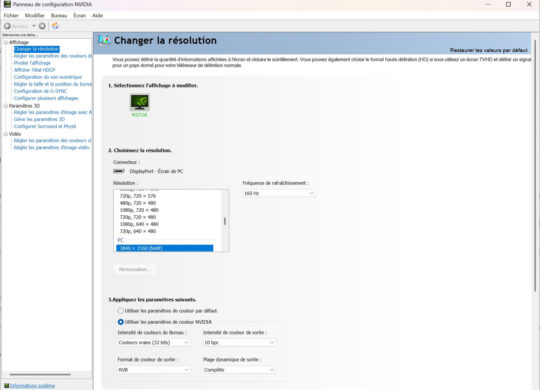Choose the NVIDIA color settings radio button
The width and height of the screenshot is (540, 390).
(121, 322)
